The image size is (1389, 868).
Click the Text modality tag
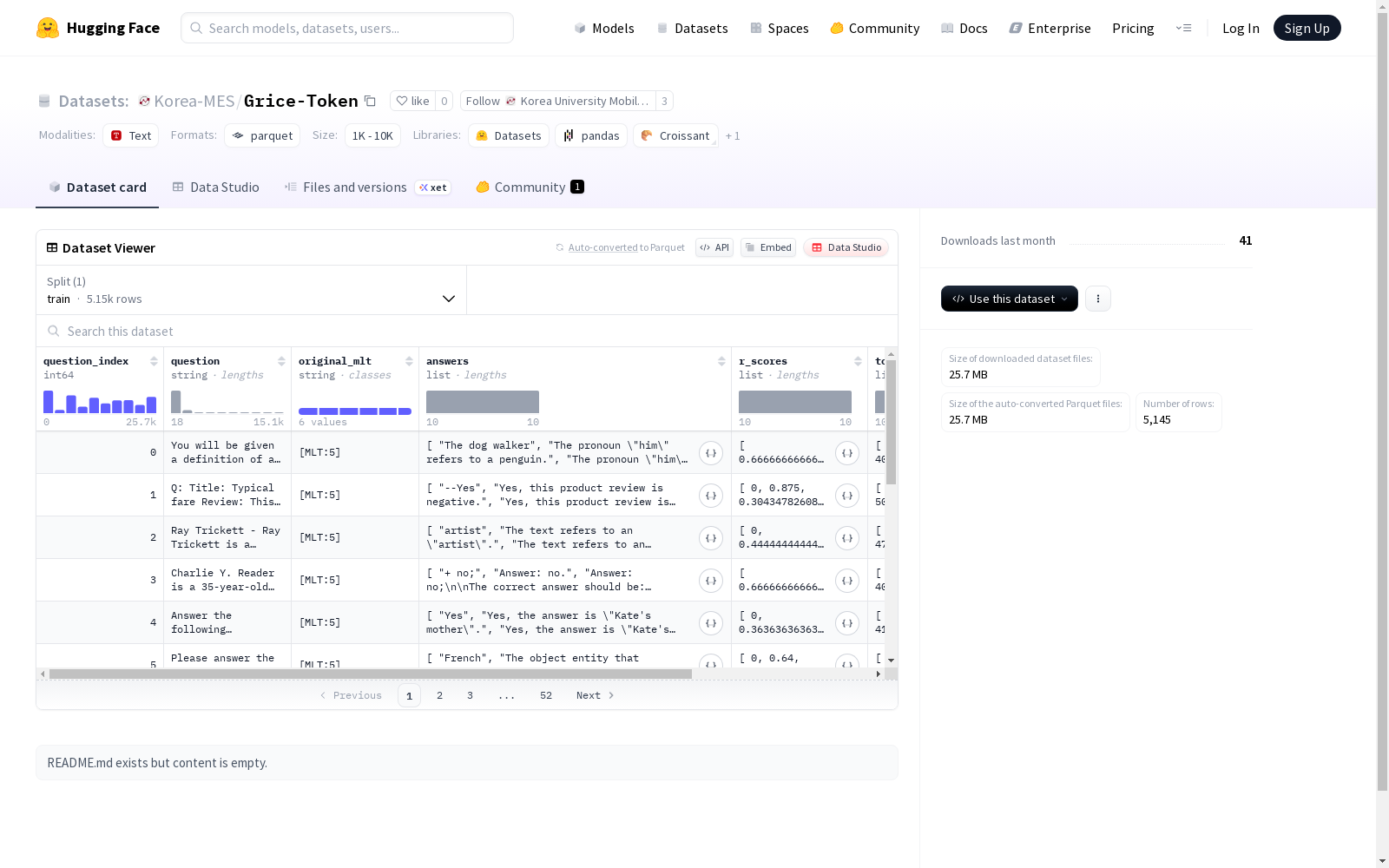click(131, 135)
